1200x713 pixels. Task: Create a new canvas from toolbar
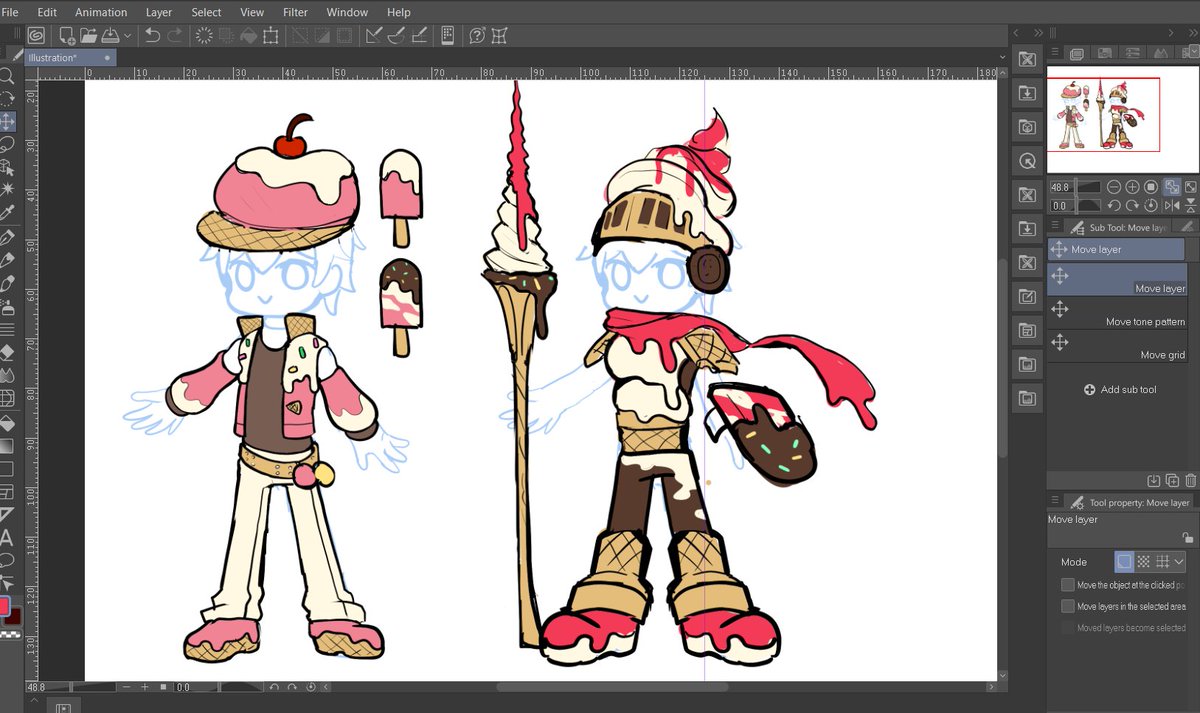[x=66, y=35]
